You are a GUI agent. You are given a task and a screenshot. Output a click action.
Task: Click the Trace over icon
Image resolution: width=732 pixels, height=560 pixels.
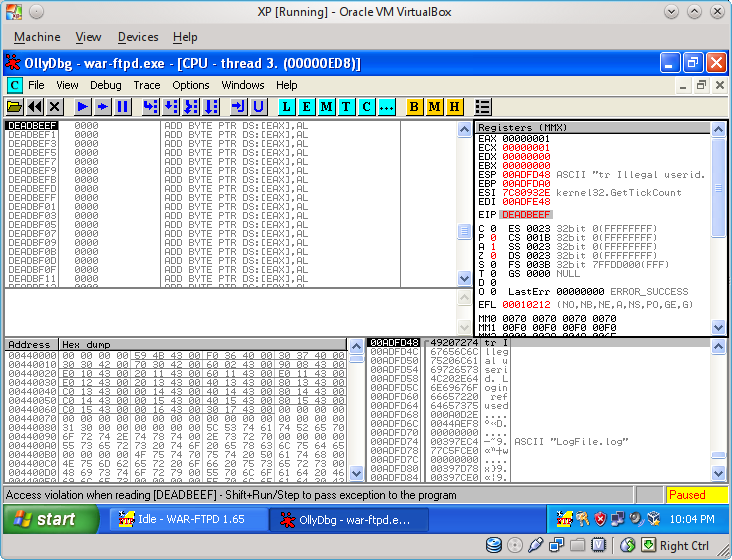211,107
